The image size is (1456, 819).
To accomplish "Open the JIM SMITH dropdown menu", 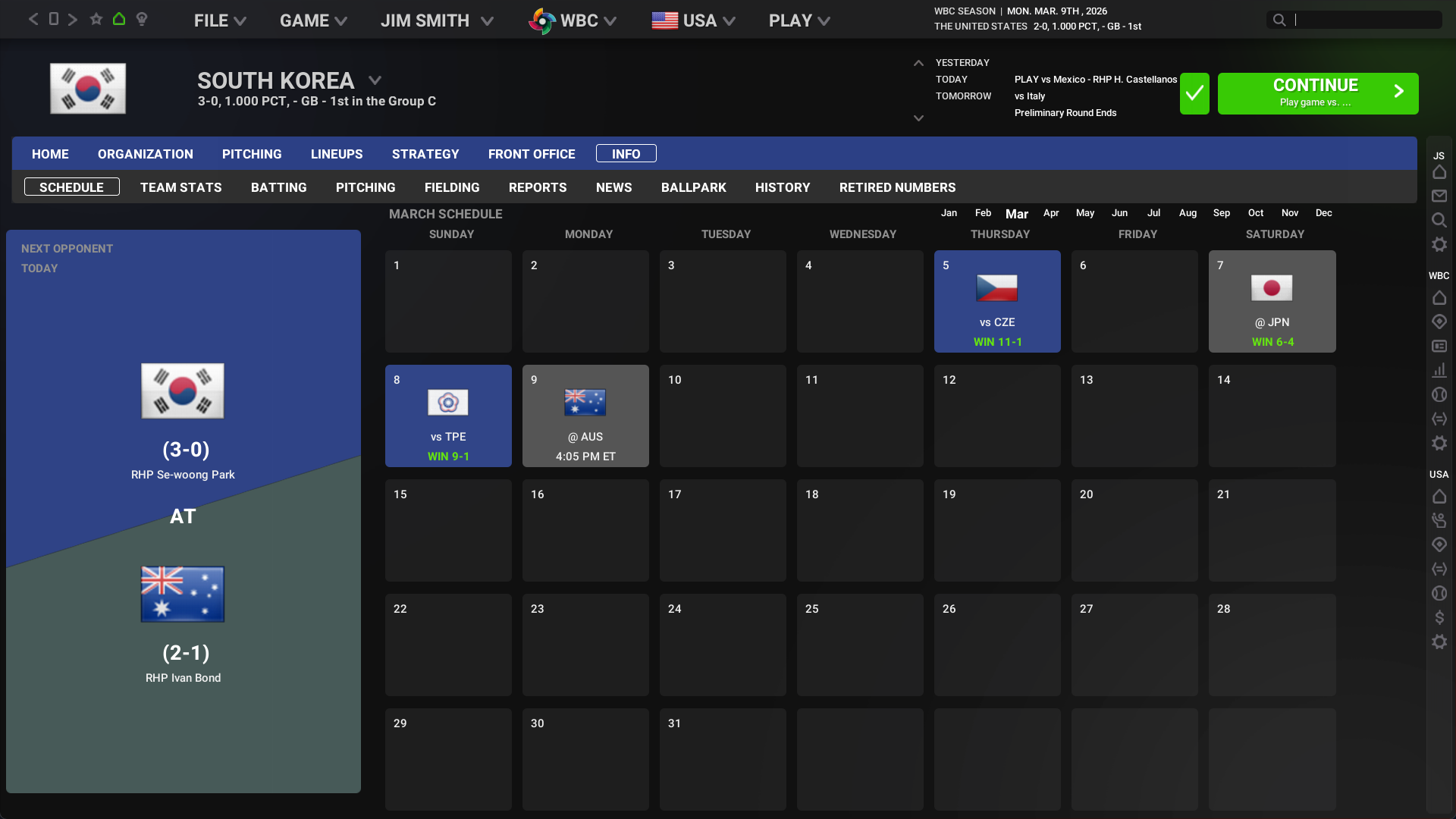I will coord(437,20).
